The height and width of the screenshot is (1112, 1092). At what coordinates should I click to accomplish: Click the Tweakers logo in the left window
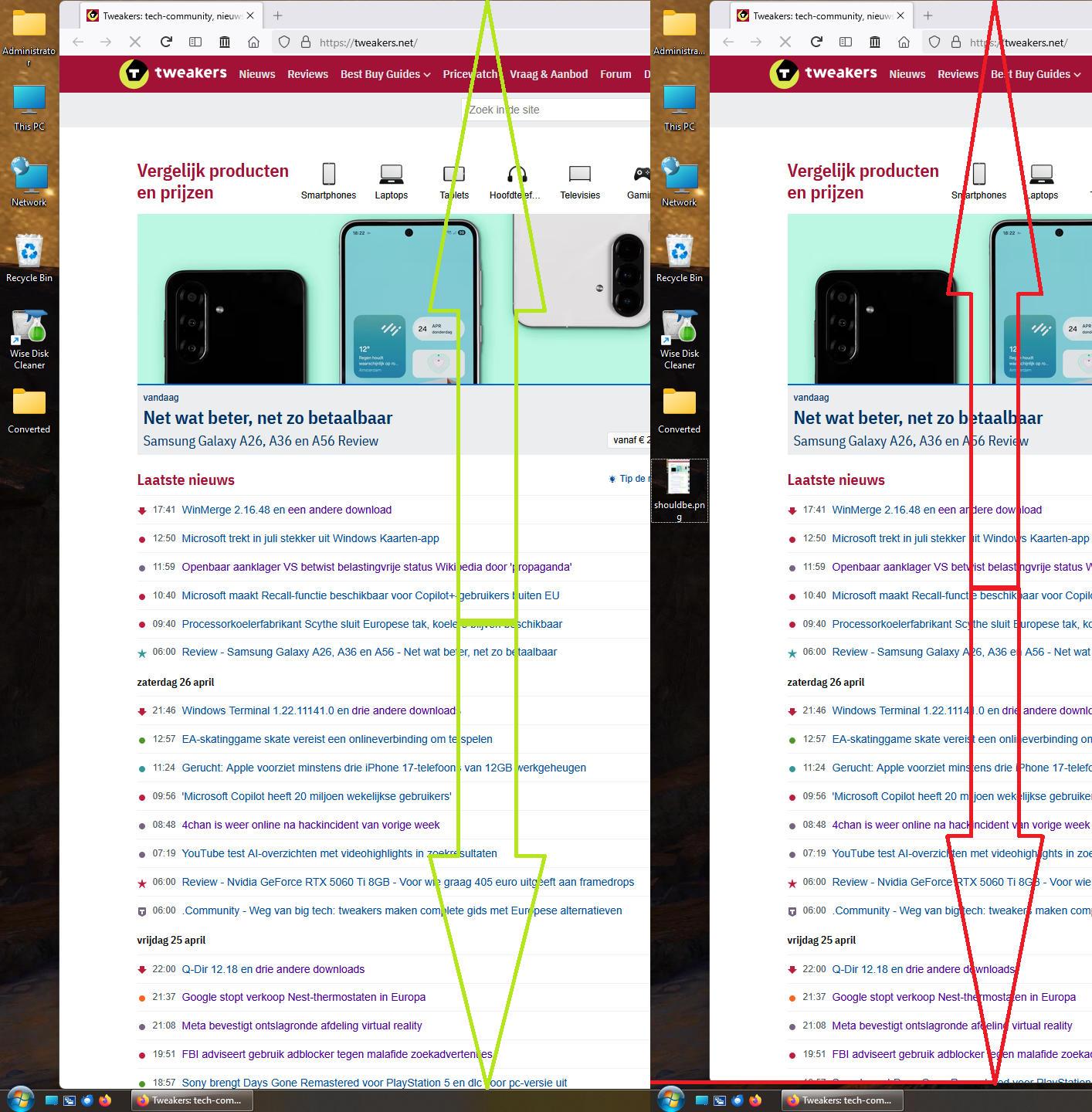click(173, 73)
